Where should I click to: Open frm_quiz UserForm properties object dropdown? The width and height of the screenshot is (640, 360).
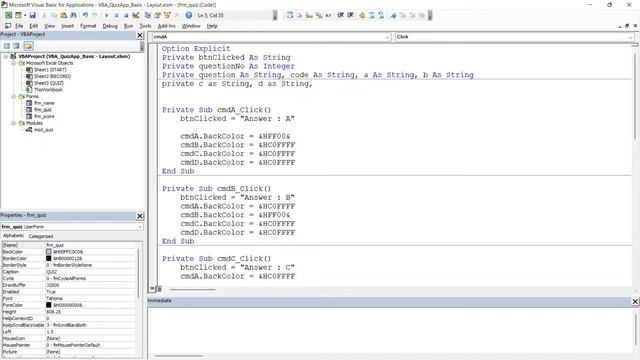[140, 227]
